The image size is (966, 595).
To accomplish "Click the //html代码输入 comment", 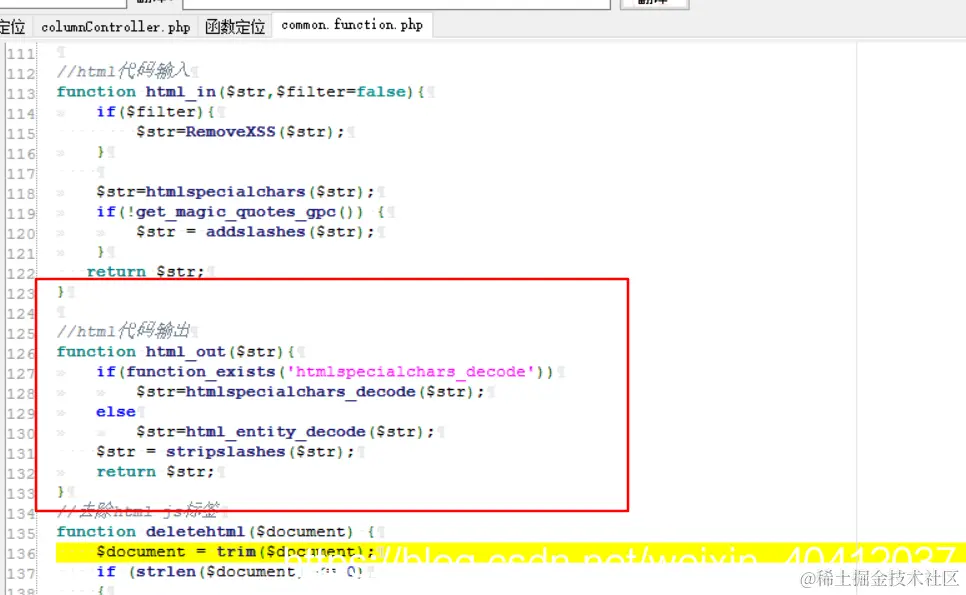I will [123, 71].
